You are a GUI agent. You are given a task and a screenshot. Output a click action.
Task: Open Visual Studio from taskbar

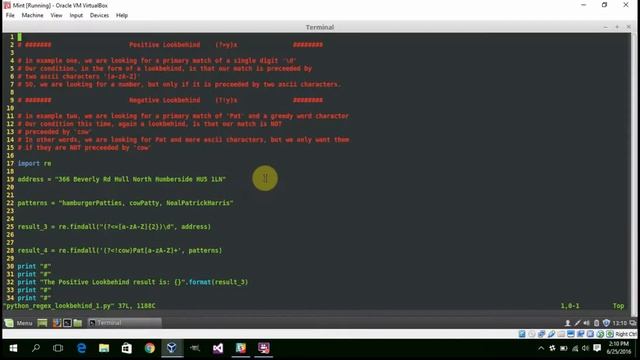click(x=218, y=348)
